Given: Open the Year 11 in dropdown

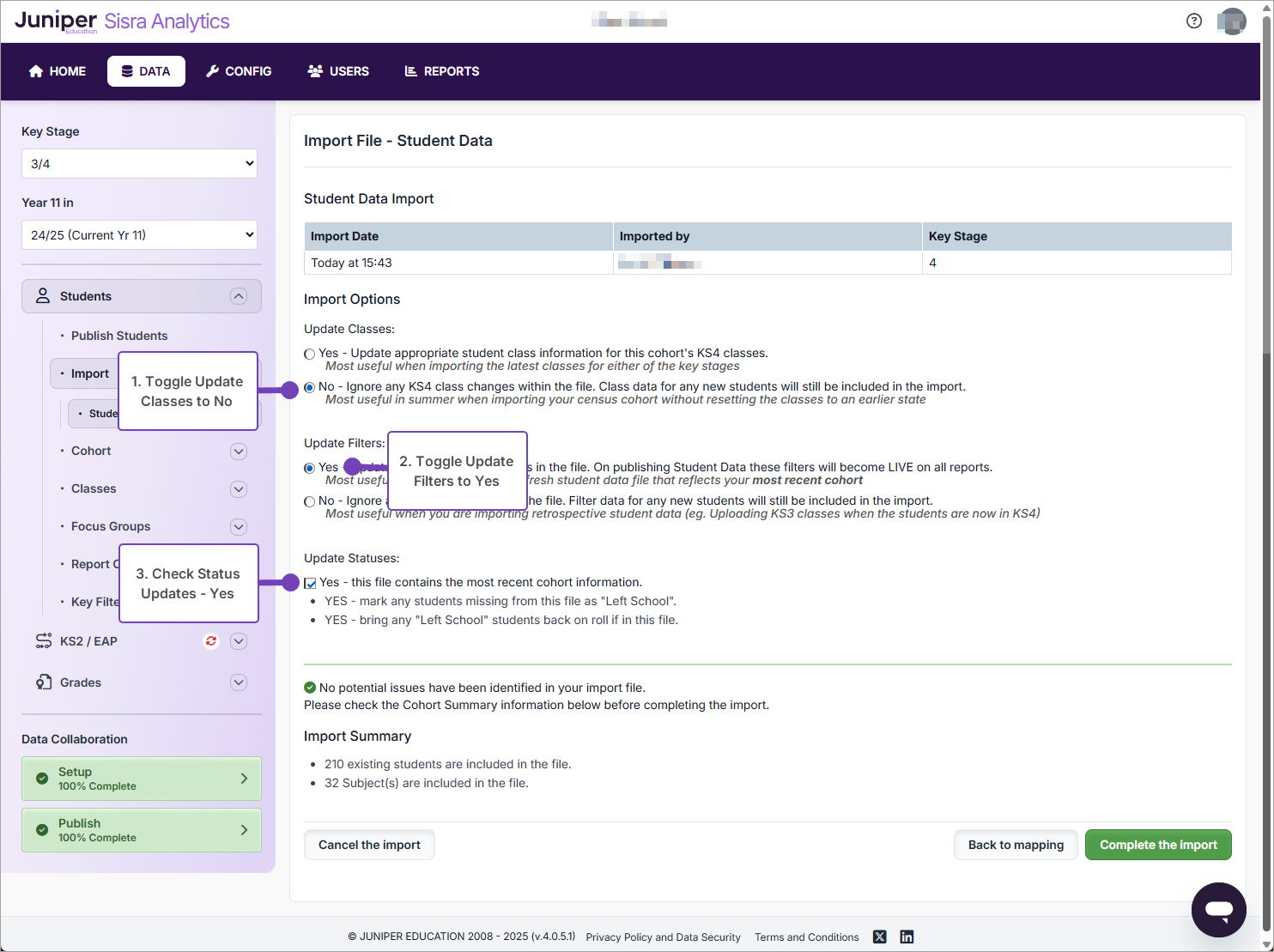Looking at the screenshot, I should pos(139,235).
